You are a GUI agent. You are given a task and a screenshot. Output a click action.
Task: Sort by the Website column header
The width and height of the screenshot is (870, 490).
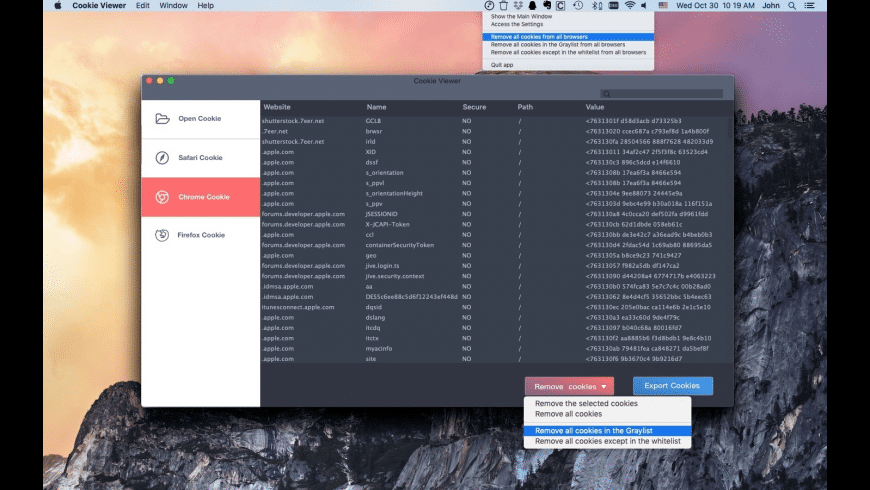[x=277, y=107]
